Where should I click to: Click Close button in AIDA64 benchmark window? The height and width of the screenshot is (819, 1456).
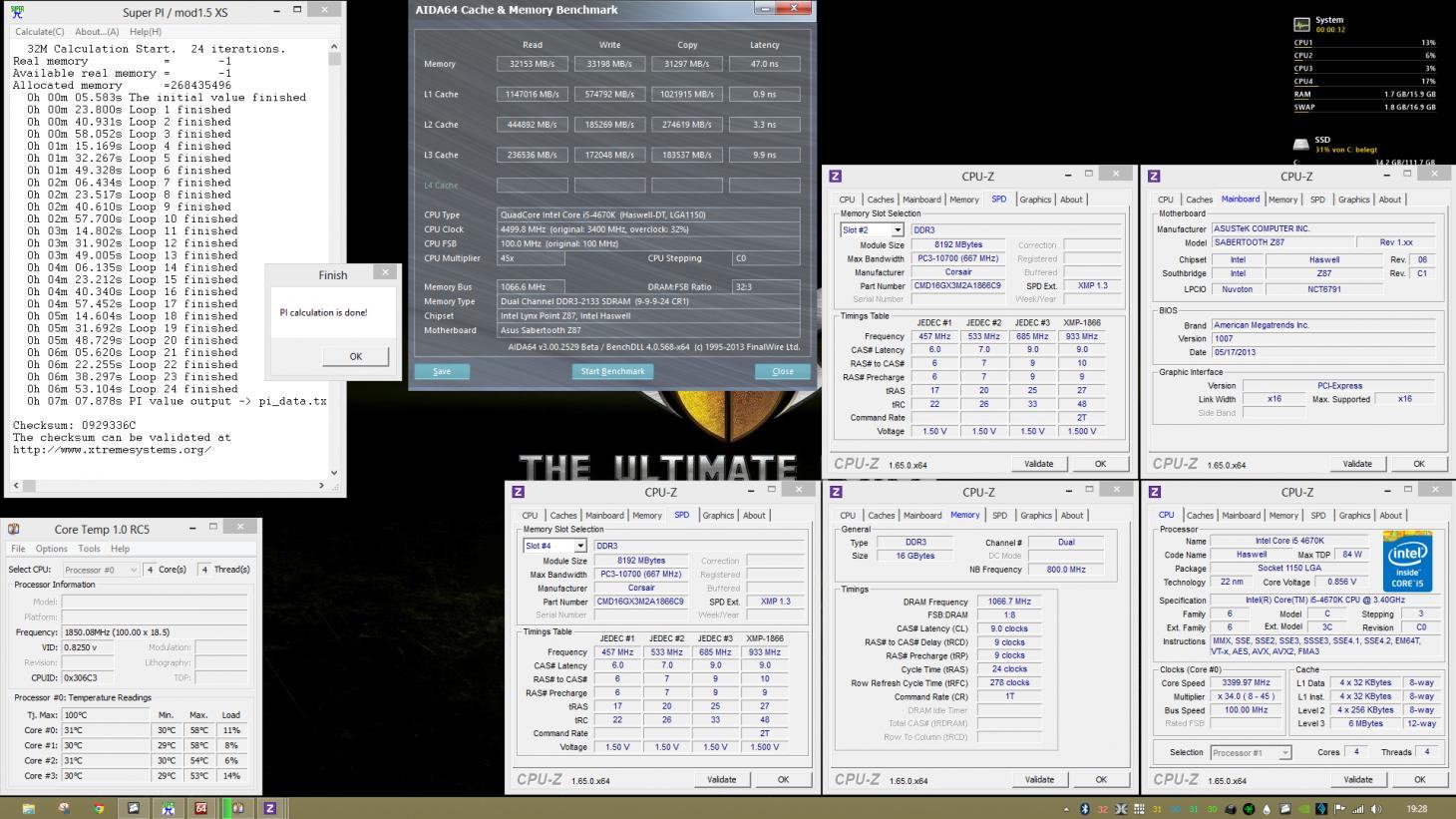[783, 371]
